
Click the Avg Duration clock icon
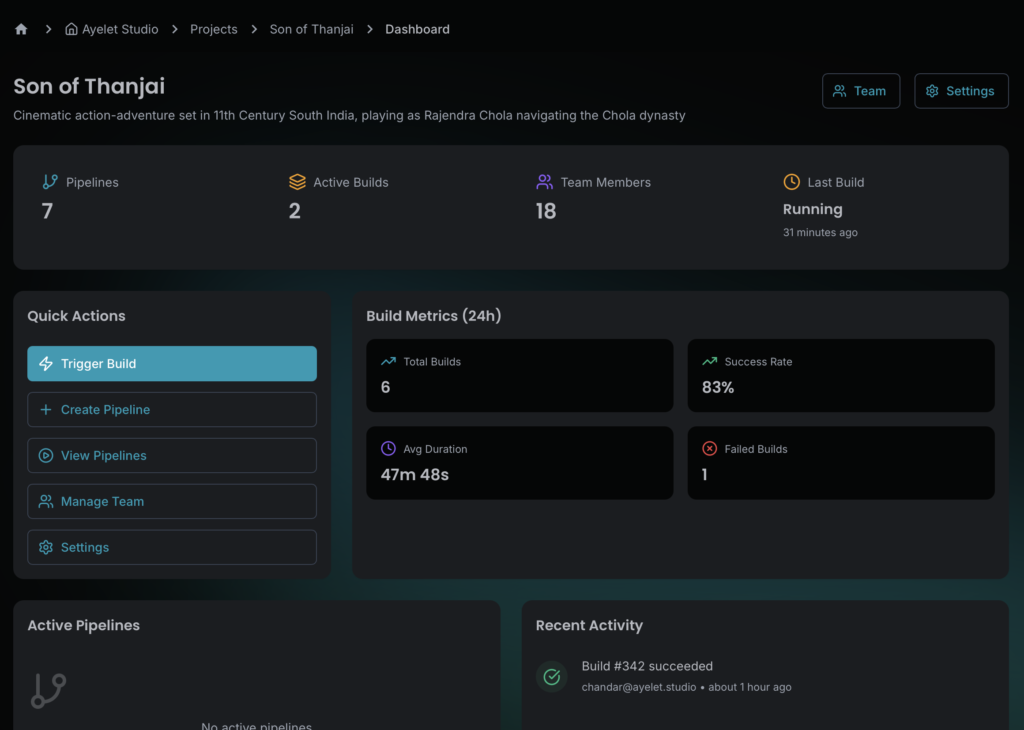(x=388, y=449)
